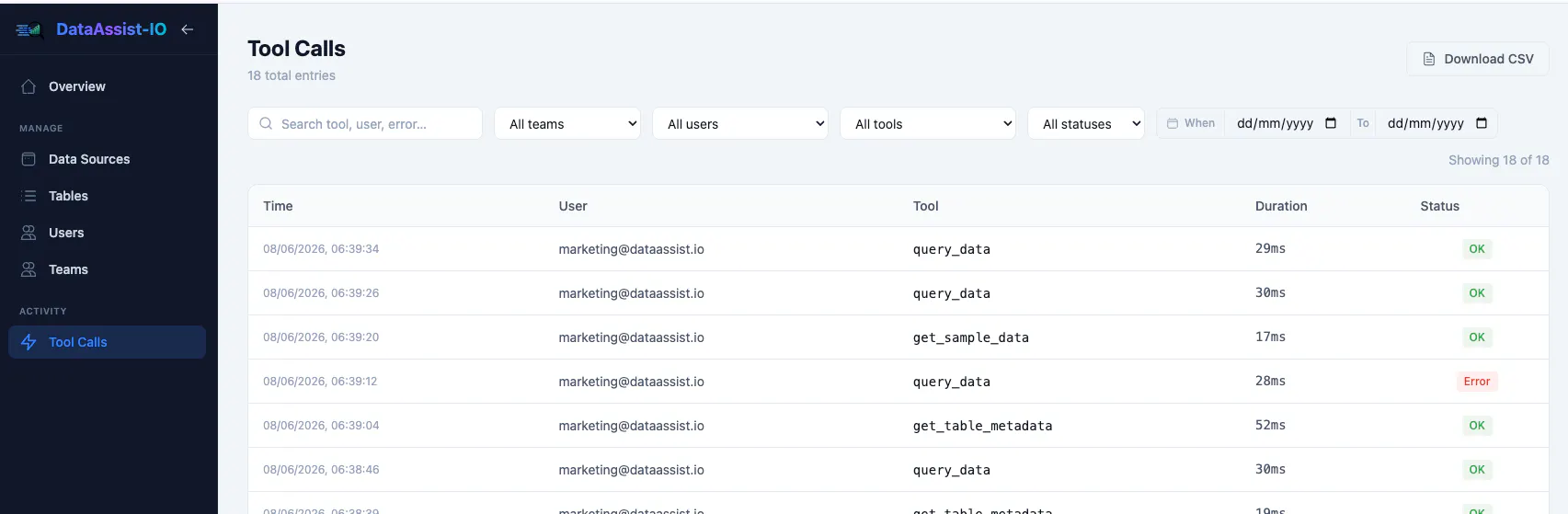Click query_data in the 06:39:12 row
Image resolution: width=1568 pixels, height=514 pixels.
tap(952, 382)
